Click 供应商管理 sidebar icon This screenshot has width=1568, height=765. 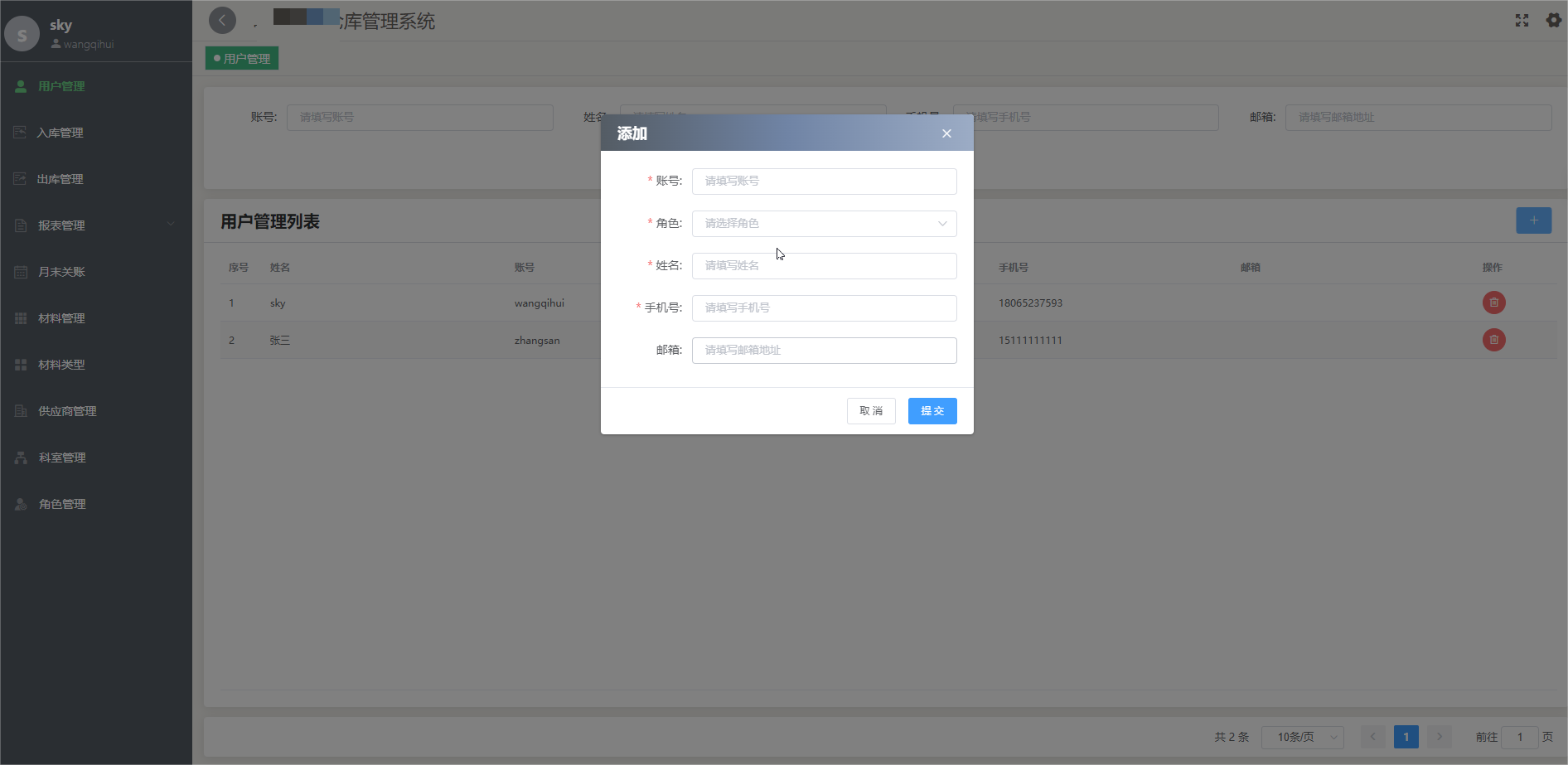point(21,411)
